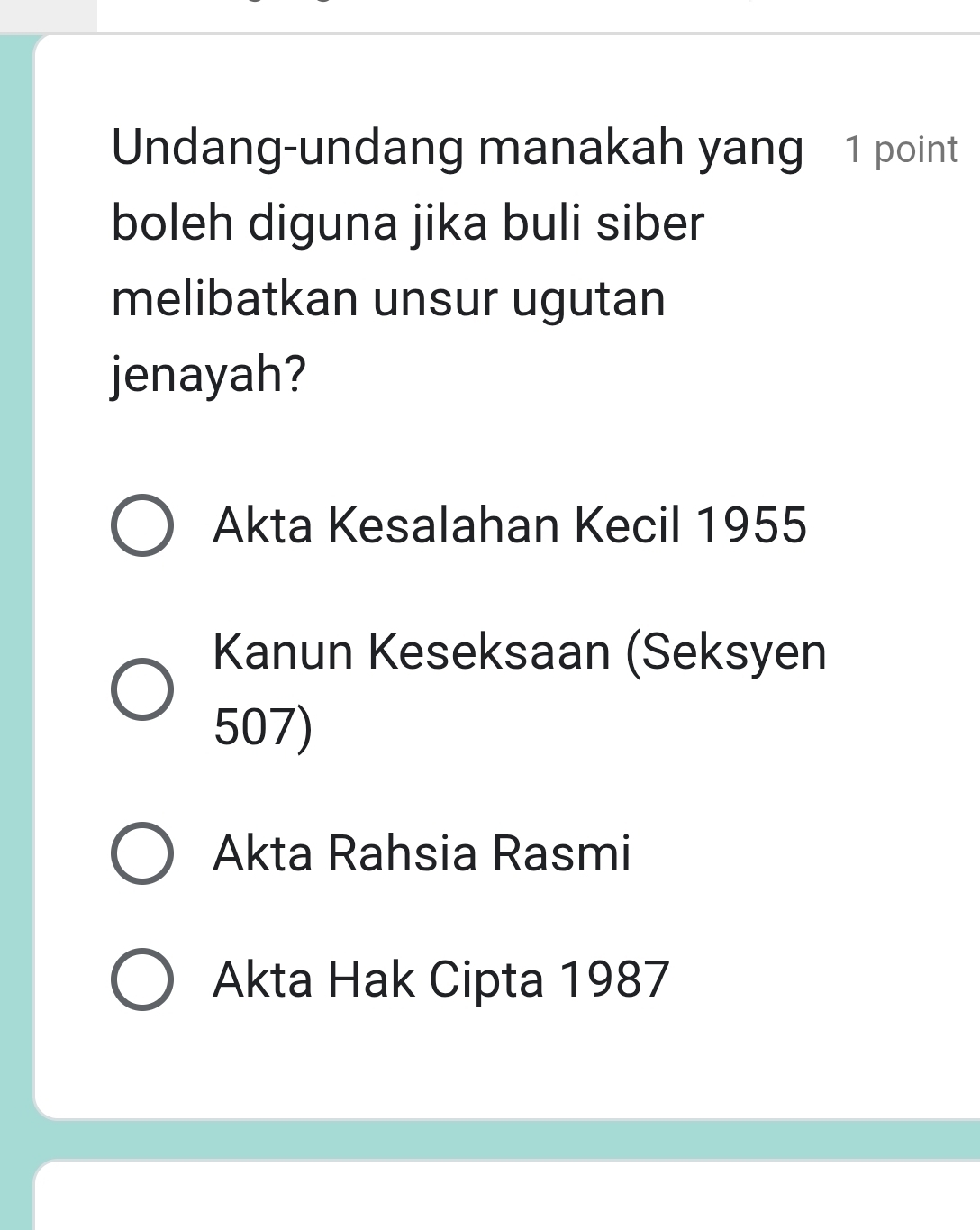Image resolution: width=980 pixels, height=1230 pixels.
Task: Click the 'Akta Kesalahan Kecil 1955' option label
Action: pos(510,525)
